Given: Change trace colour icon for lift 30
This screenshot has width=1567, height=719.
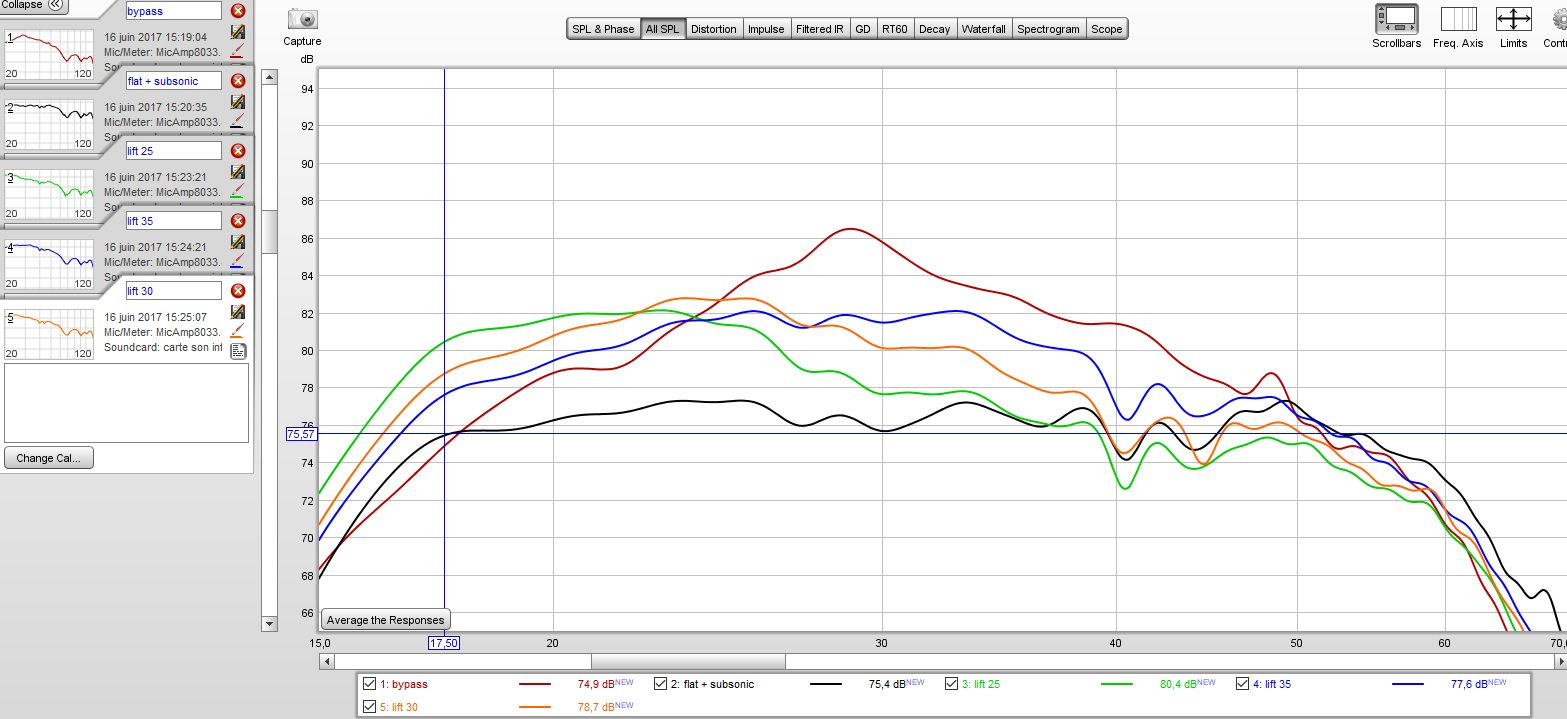Looking at the screenshot, I should tap(238, 331).
